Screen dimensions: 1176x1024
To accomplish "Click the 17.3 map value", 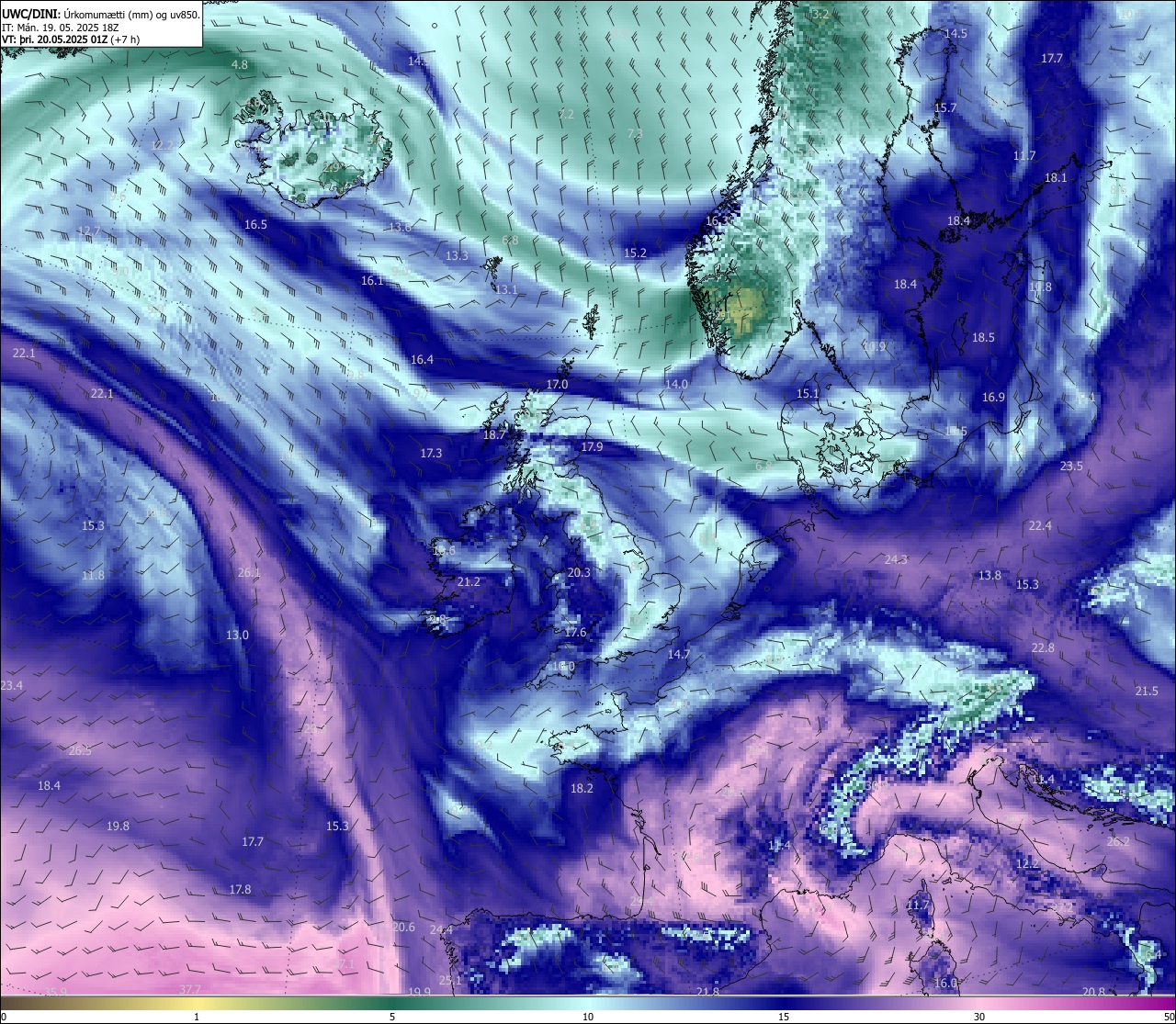I will click(x=431, y=454).
